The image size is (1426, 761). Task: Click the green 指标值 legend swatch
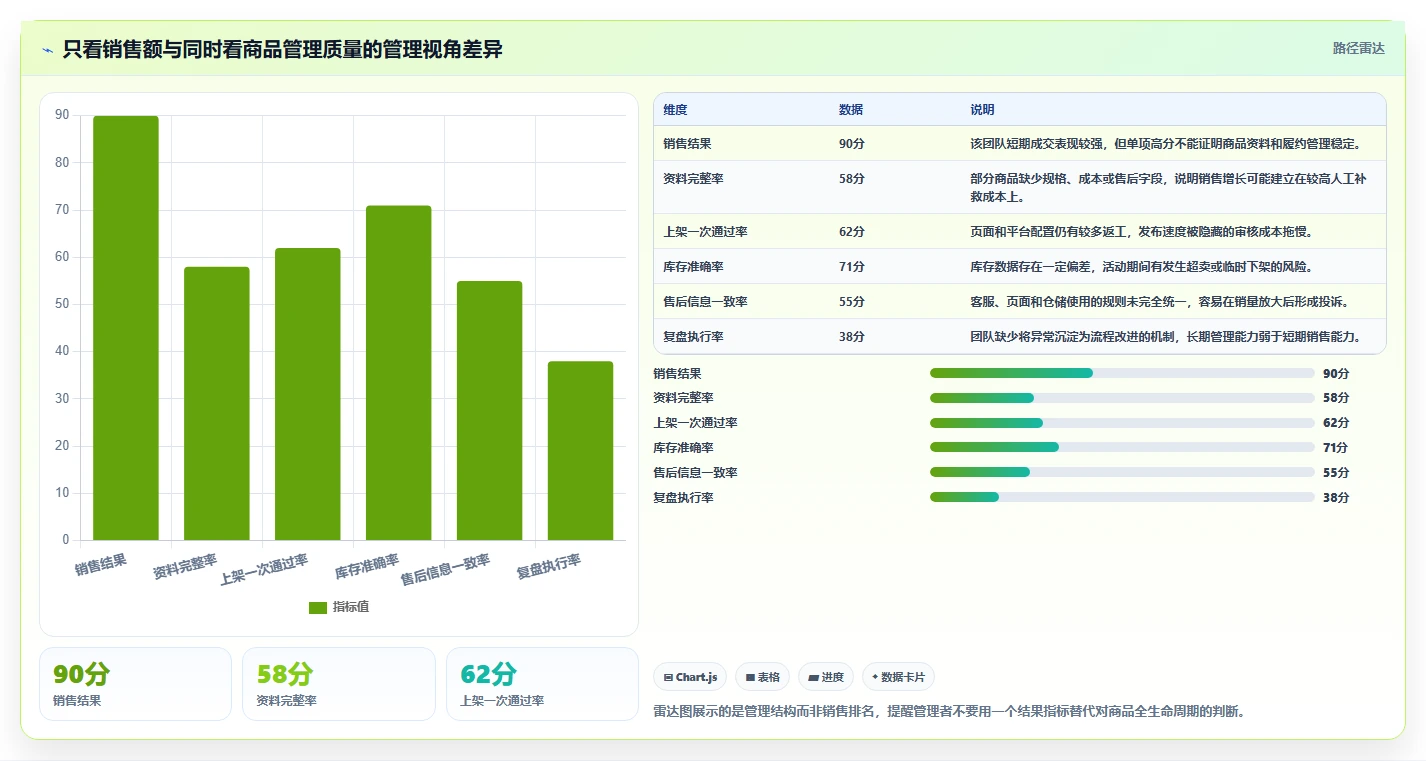[x=318, y=607]
